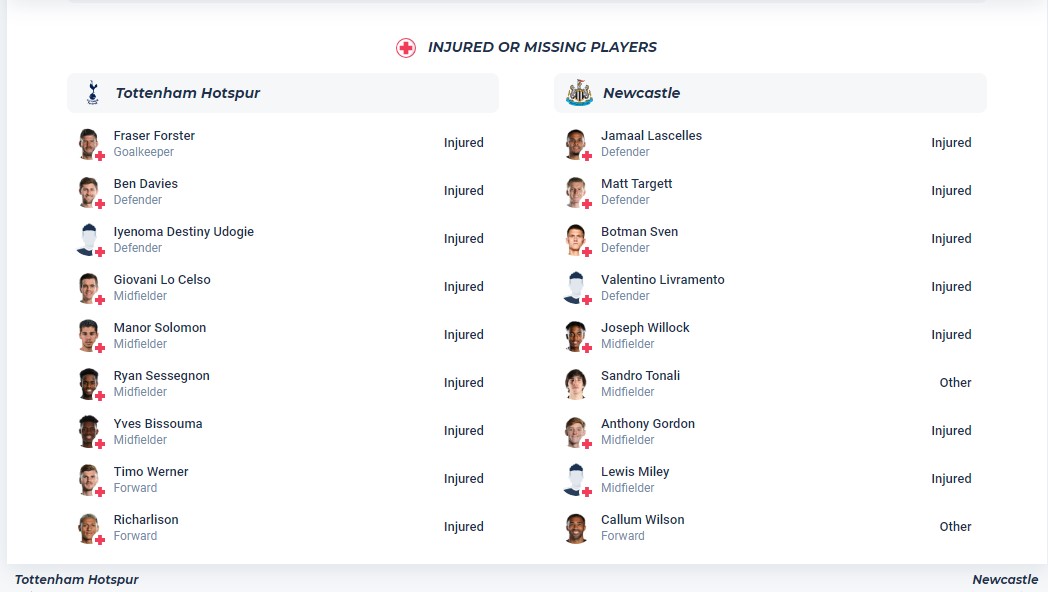The image size is (1048, 592).
Task: Open Anthony Gordon's player entry
Action: (x=647, y=424)
